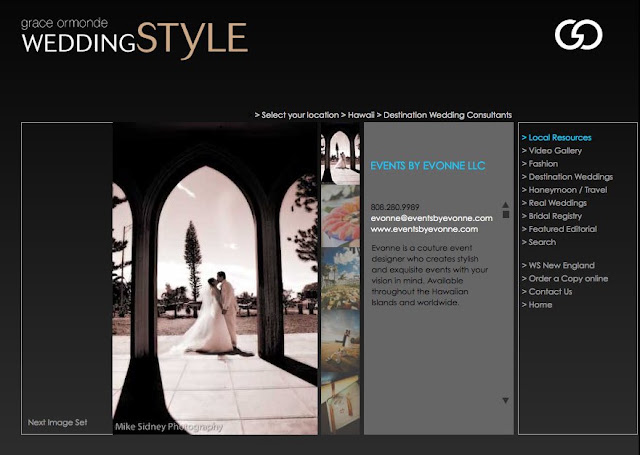Click the Wedding Style logo header
Screen dimensions: 640x455
click(135, 38)
